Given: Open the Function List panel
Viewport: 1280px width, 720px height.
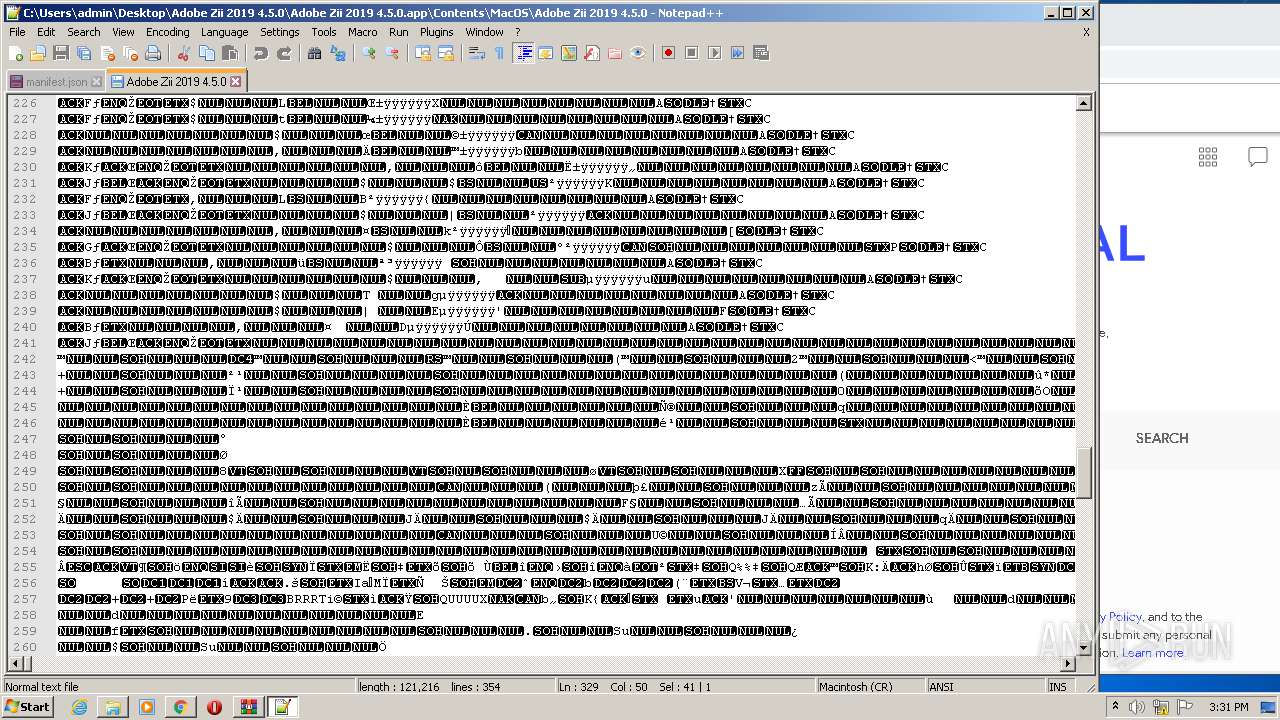Looking at the screenshot, I should (592, 53).
